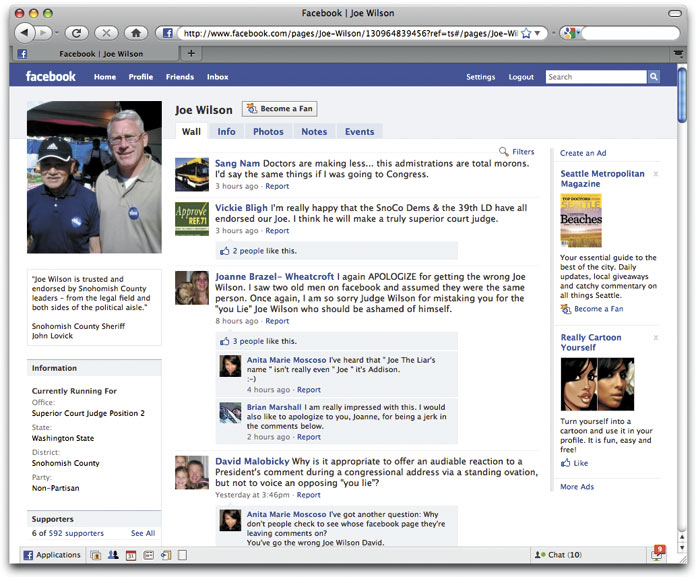The image size is (700, 577).
Task: Open the Really Cartoon Yourself cartoon image
Action: pos(597,384)
